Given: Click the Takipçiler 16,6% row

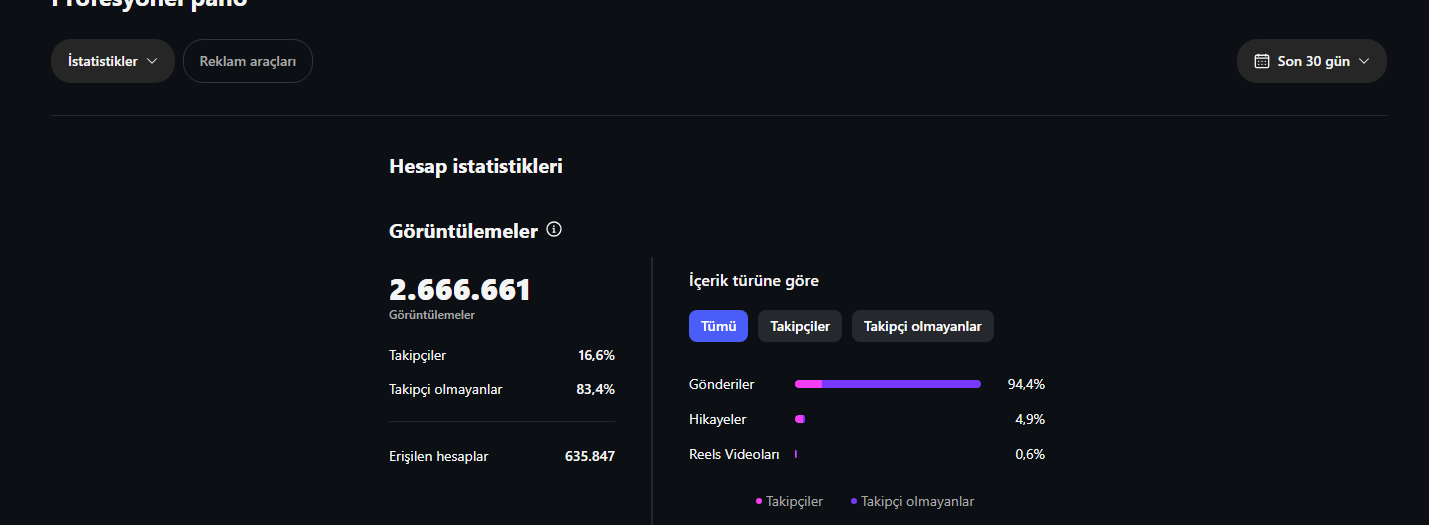Looking at the screenshot, I should click(x=502, y=355).
